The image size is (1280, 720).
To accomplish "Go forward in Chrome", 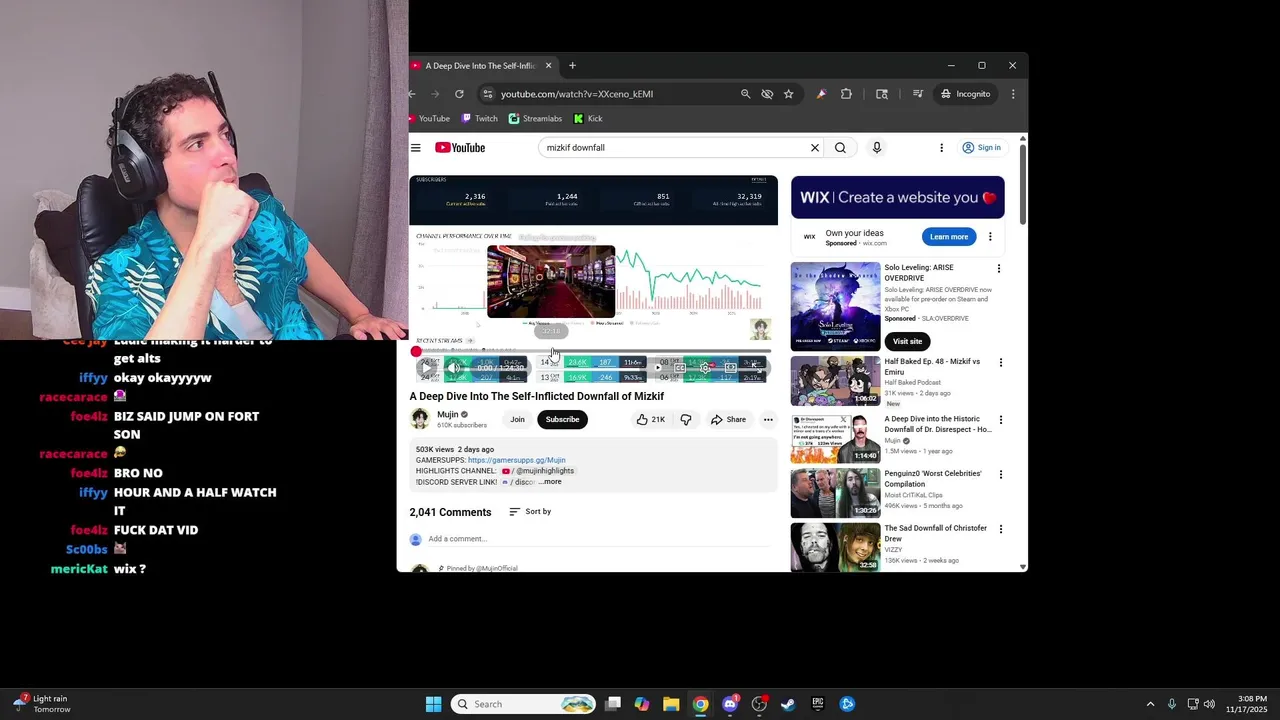I will coord(435,94).
